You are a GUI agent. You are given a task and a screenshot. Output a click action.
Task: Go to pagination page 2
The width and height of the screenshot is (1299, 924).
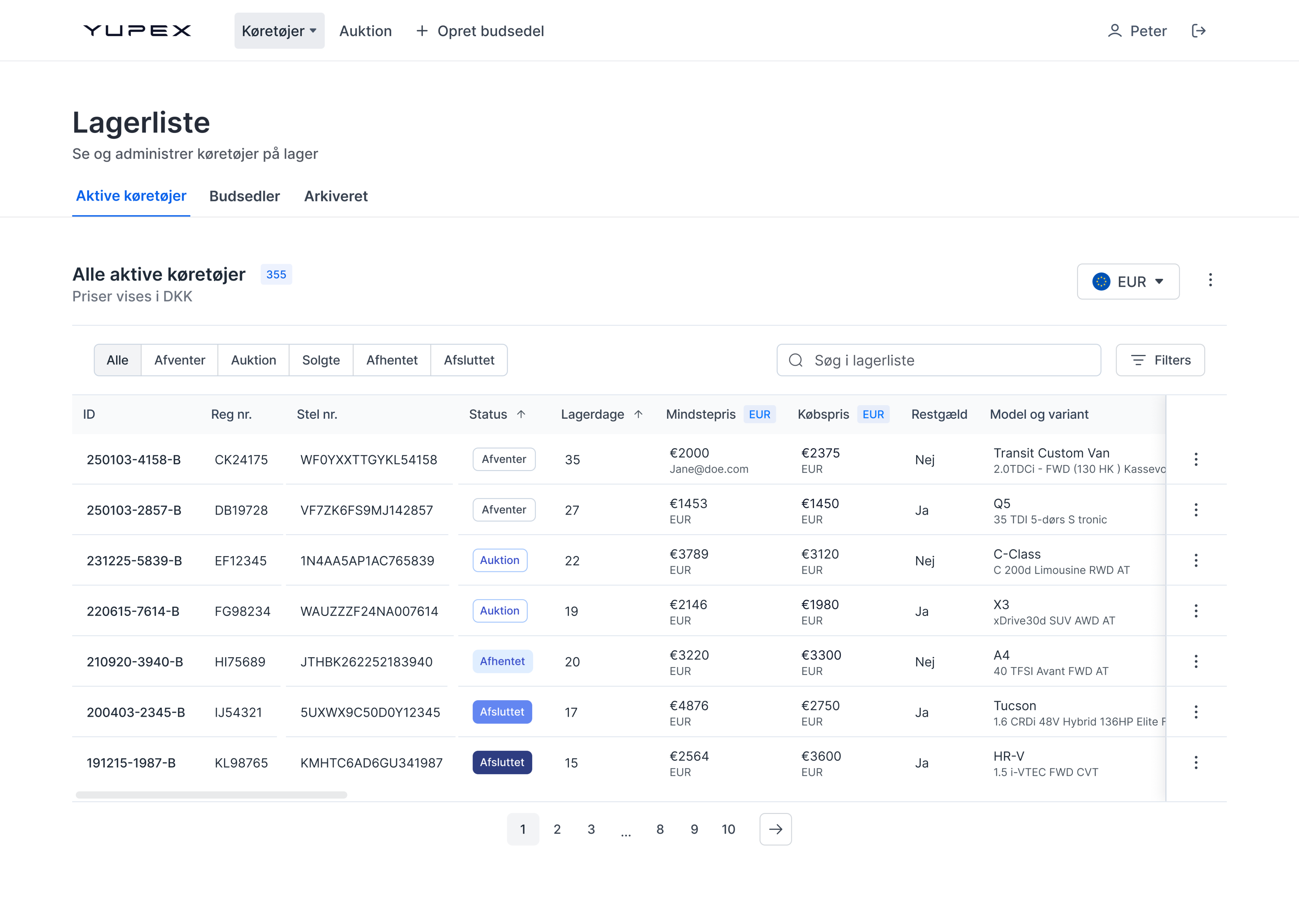pyautogui.click(x=557, y=829)
